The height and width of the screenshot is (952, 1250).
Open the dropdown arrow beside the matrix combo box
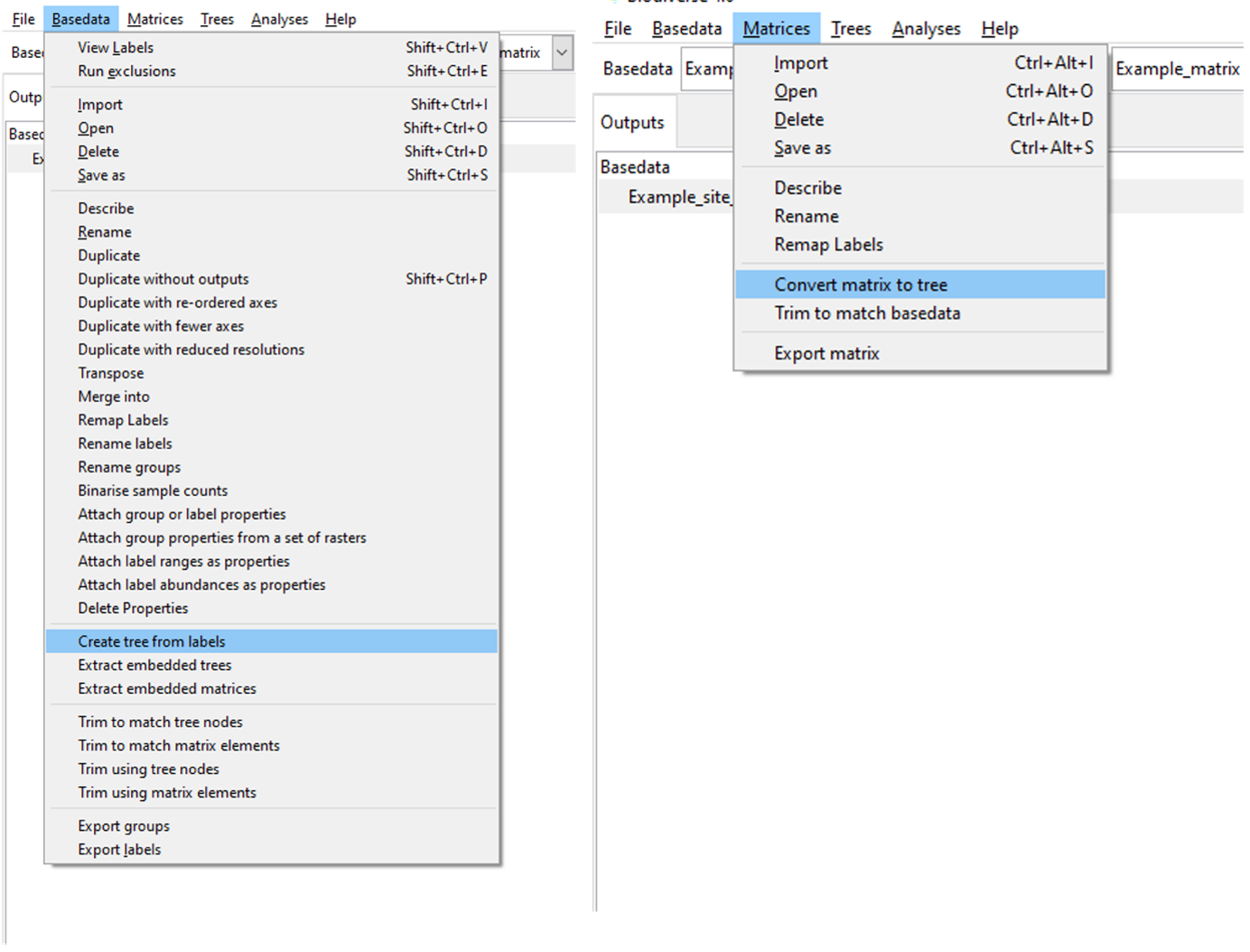(562, 52)
